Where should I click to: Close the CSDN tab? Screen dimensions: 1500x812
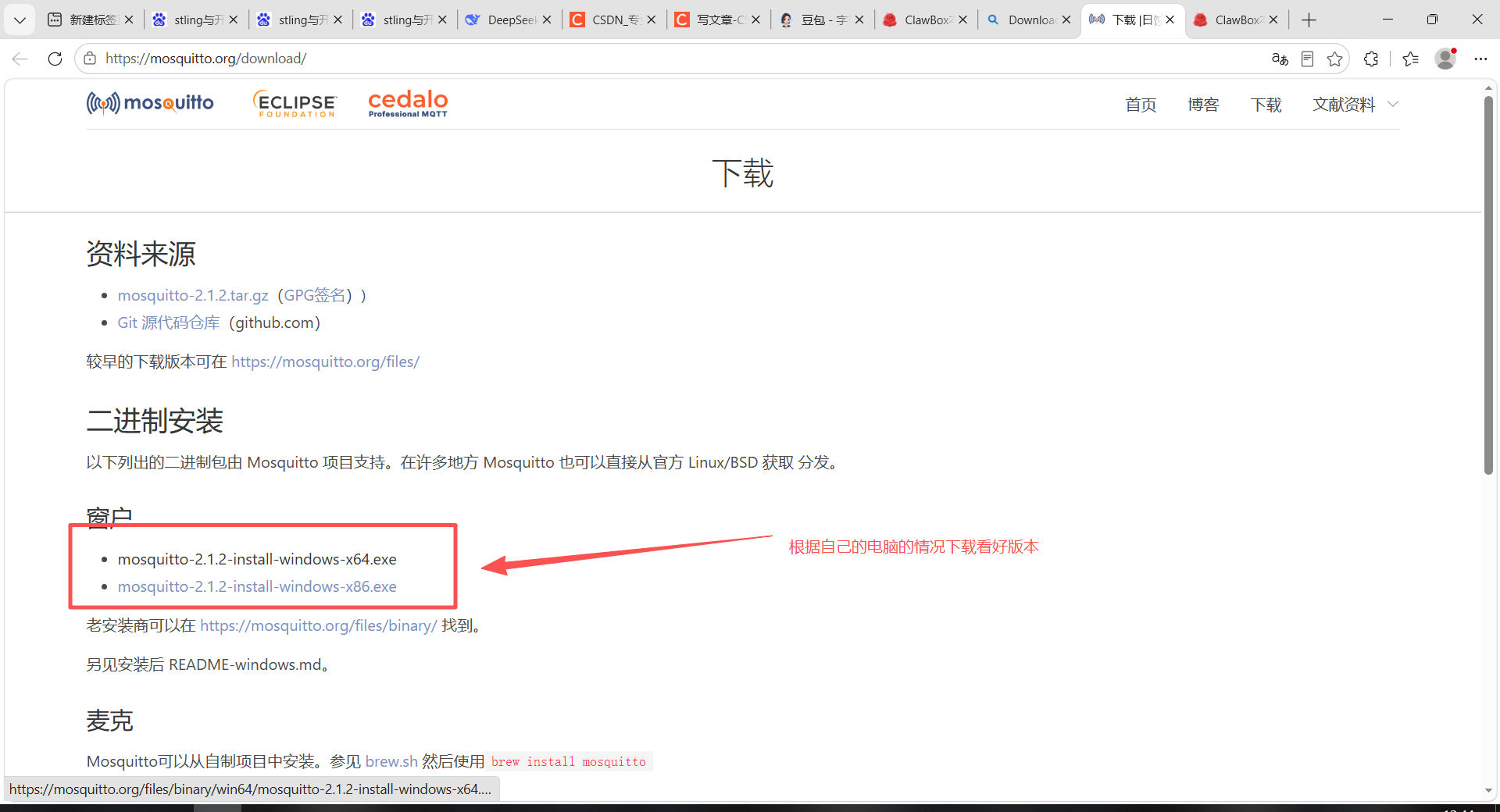652,20
